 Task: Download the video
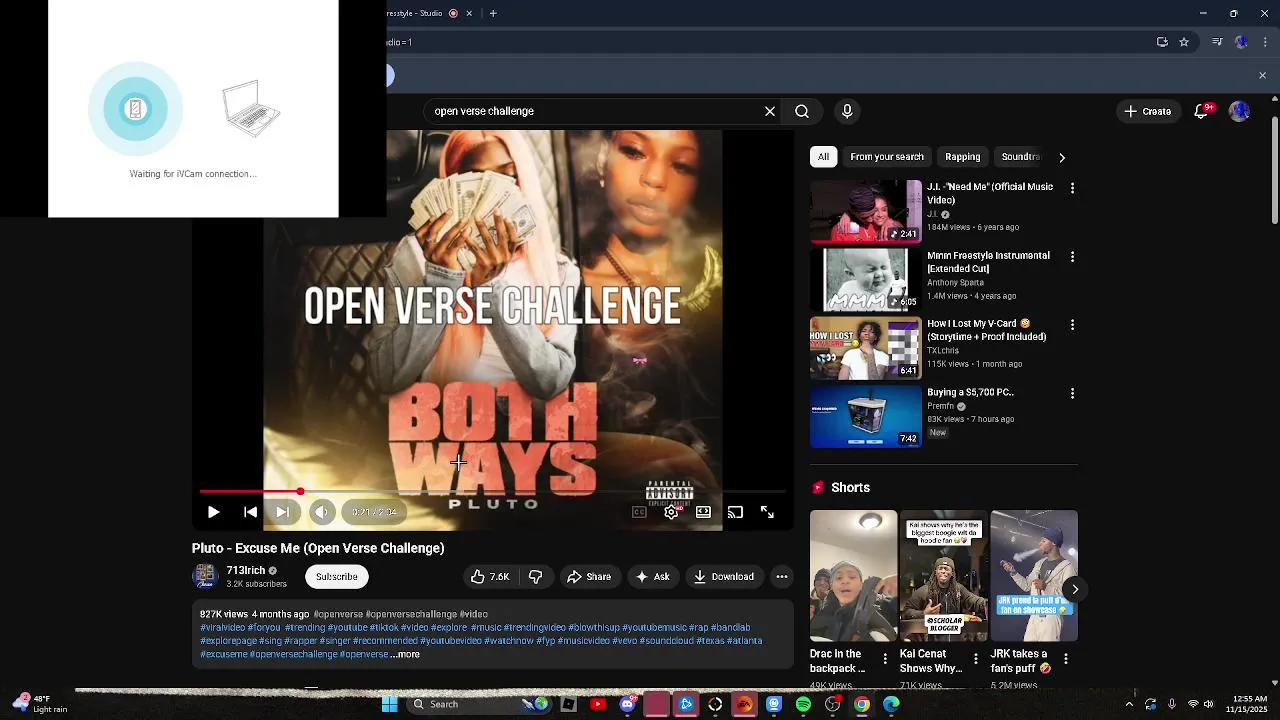click(723, 576)
